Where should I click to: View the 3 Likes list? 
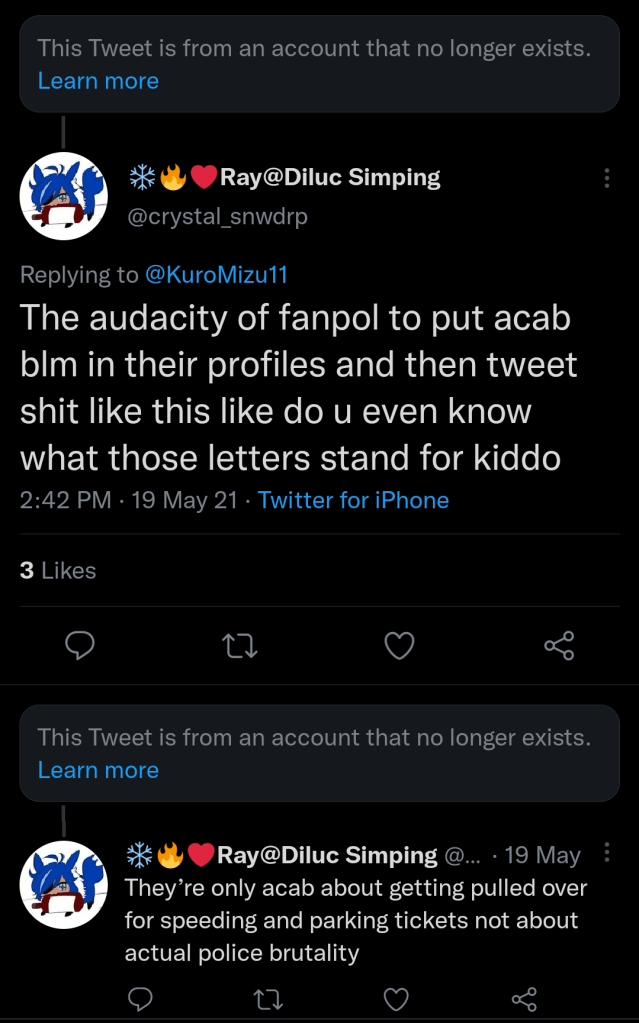point(58,570)
